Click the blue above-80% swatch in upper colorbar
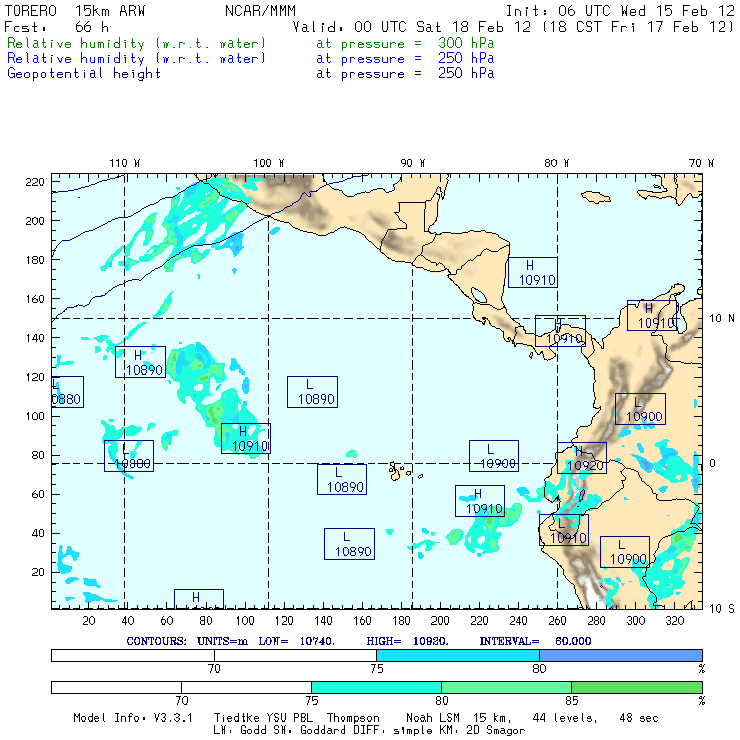 point(621,655)
